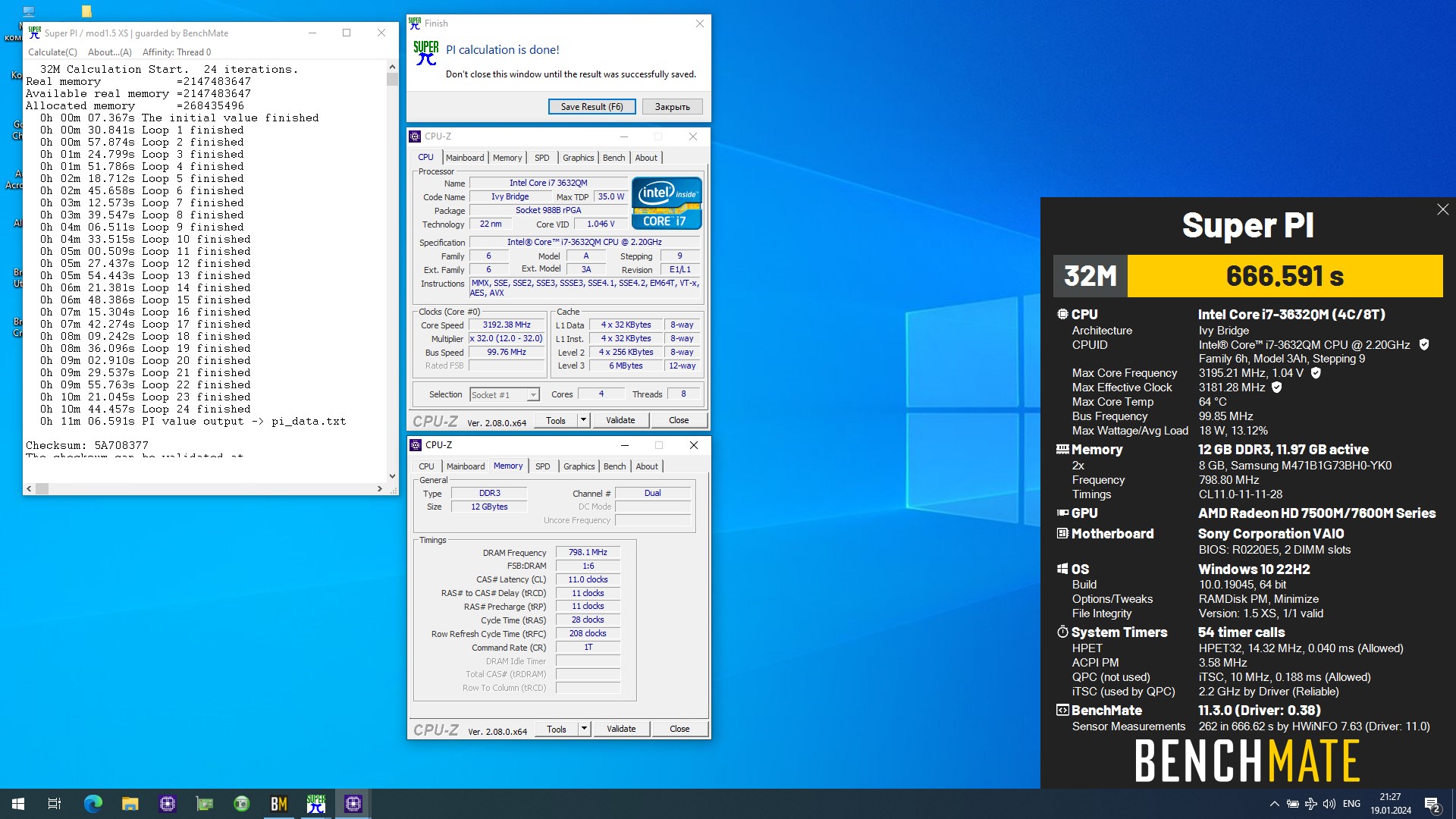Click the upper CPU-Z window title icon
This screenshot has width=1456, height=819.
click(x=415, y=136)
